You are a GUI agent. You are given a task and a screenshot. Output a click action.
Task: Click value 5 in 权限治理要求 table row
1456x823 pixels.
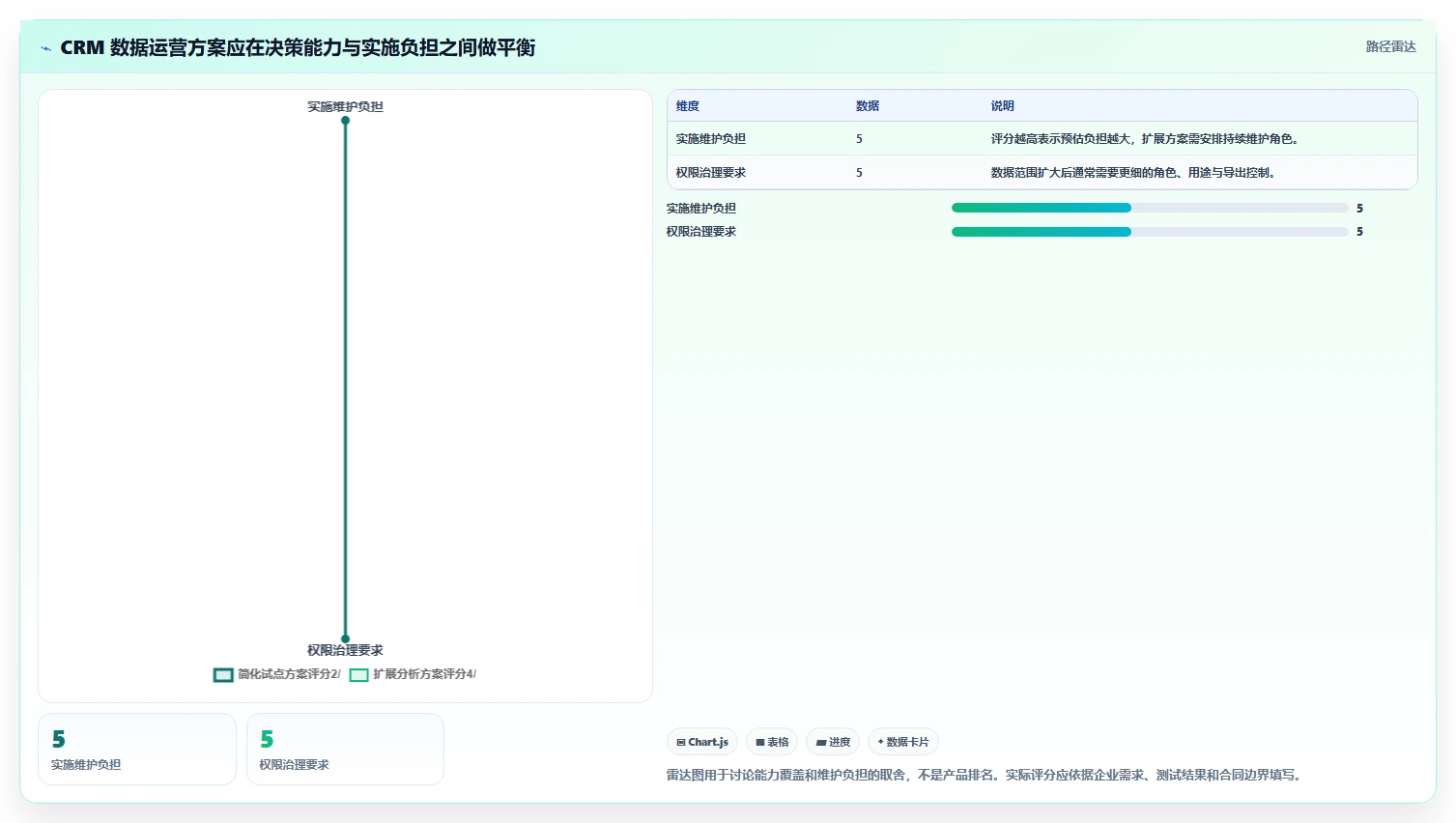click(859, 173)
